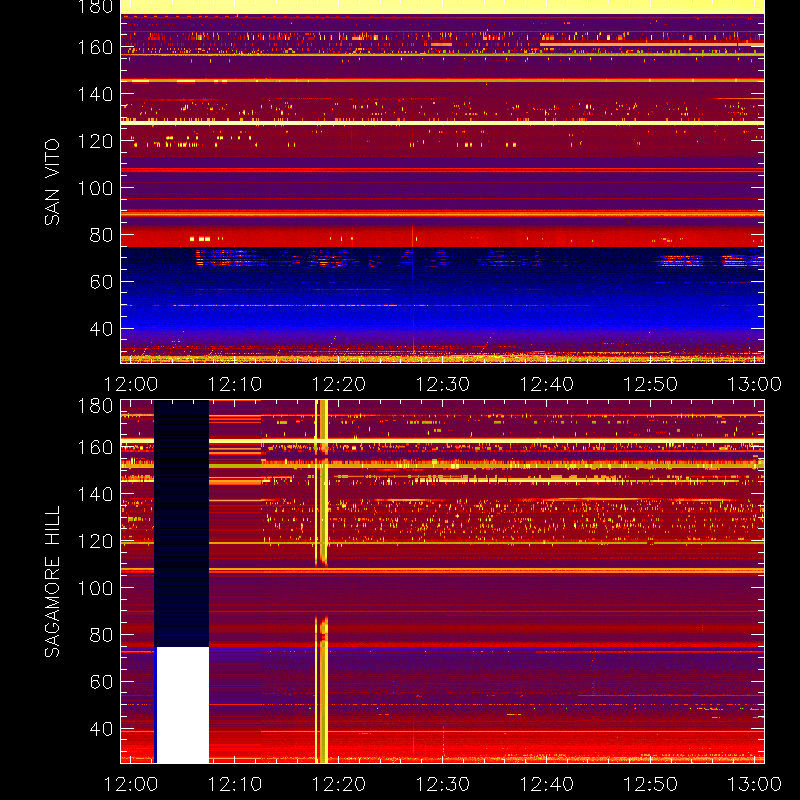Click 12:40 time label under Sagamore Hill plot
800x800 pixels.
[x=547, y=784]
